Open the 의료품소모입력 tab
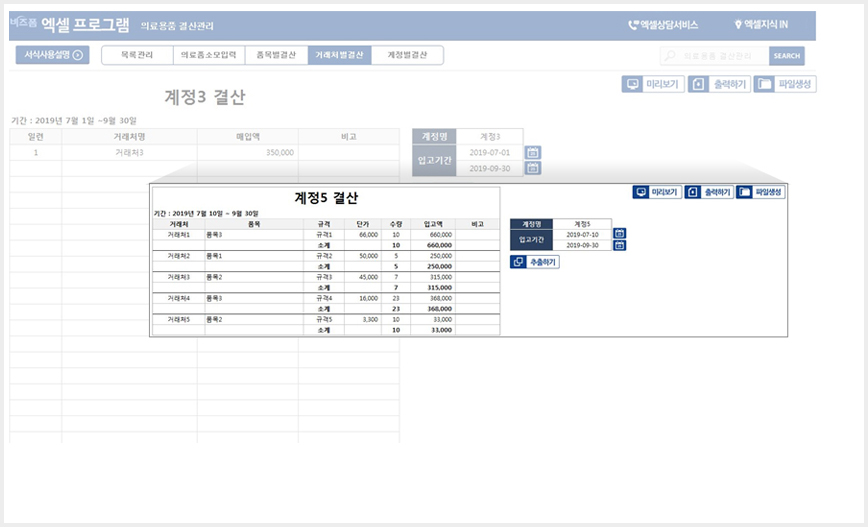 (x=209, y=55)
